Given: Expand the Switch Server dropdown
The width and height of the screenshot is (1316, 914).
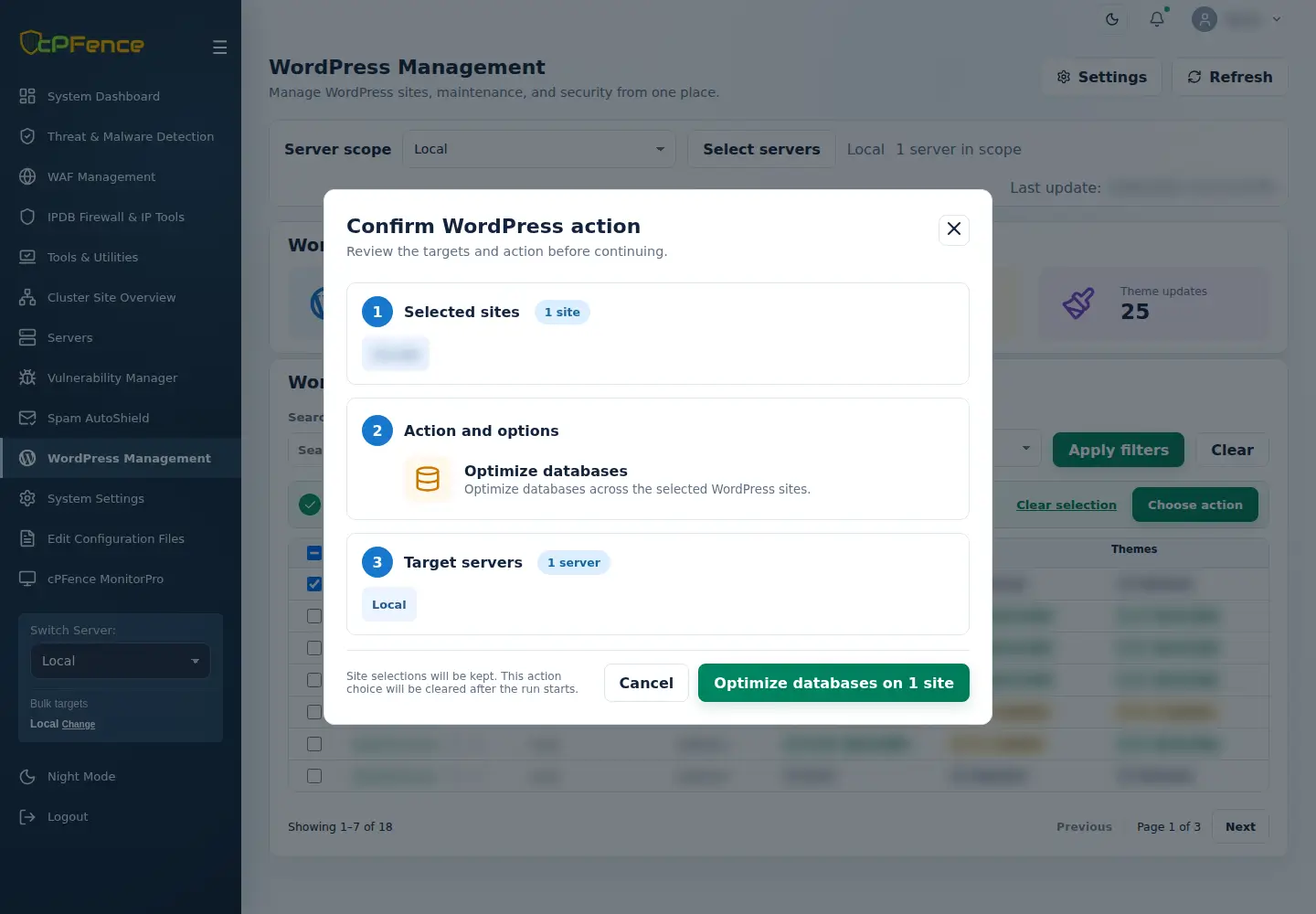Looking at the screenshot, I should click(x=121, y=661).
